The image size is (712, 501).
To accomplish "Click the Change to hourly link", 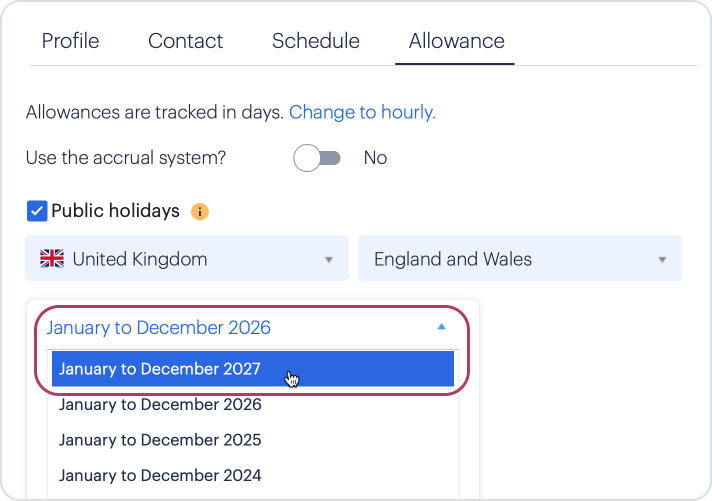I will (x=362, y=112).
